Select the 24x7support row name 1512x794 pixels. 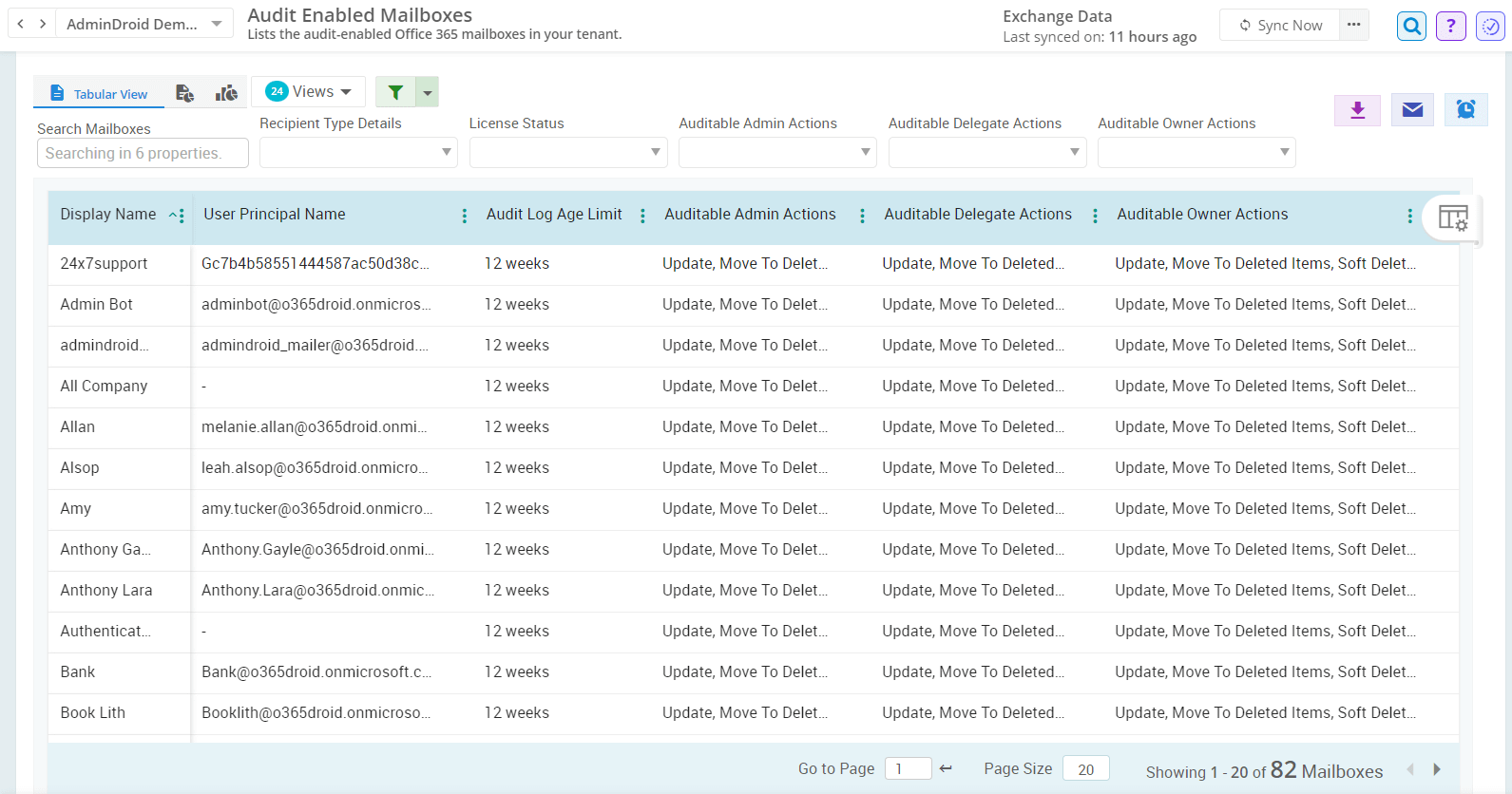coord(104,264)
